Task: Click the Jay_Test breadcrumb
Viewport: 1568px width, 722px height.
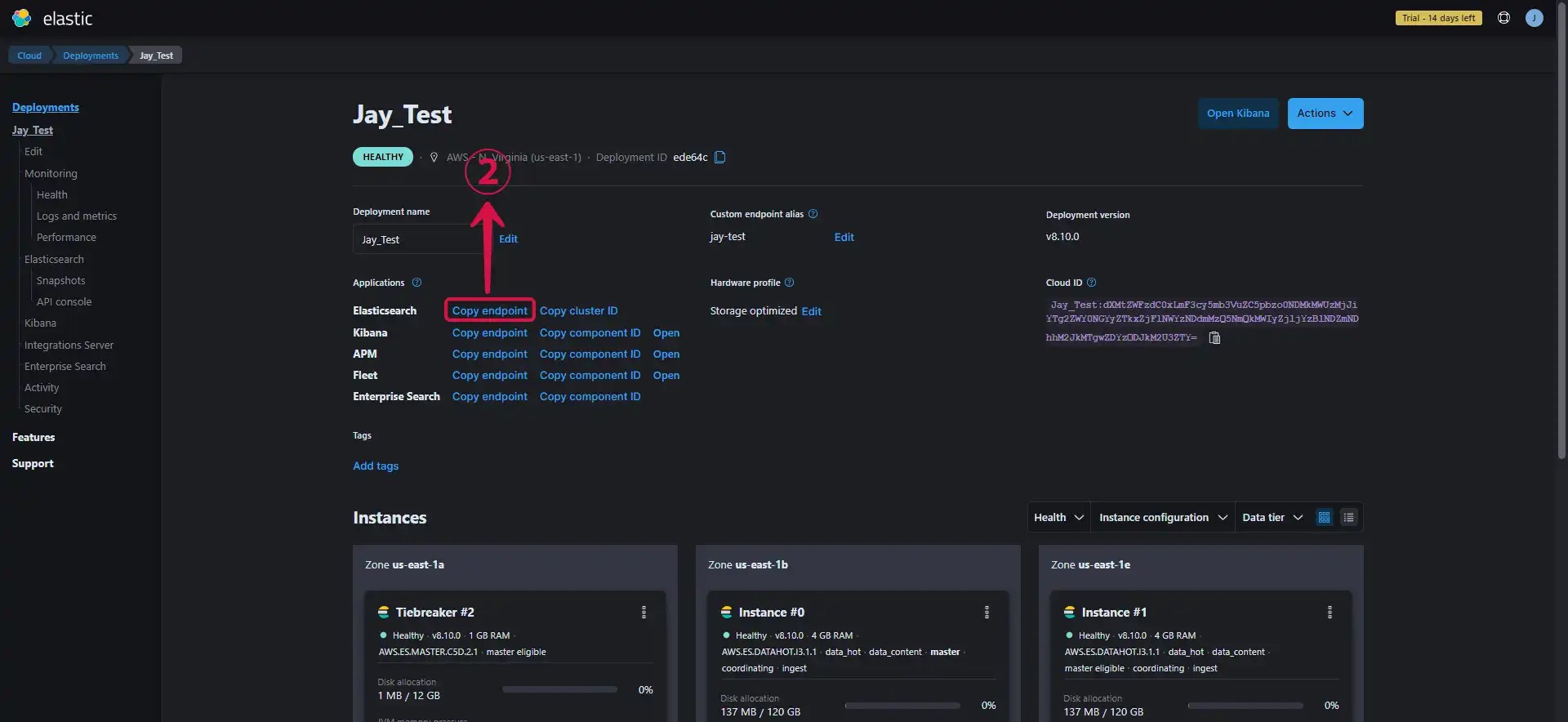Action: click(x=156, y=56)
